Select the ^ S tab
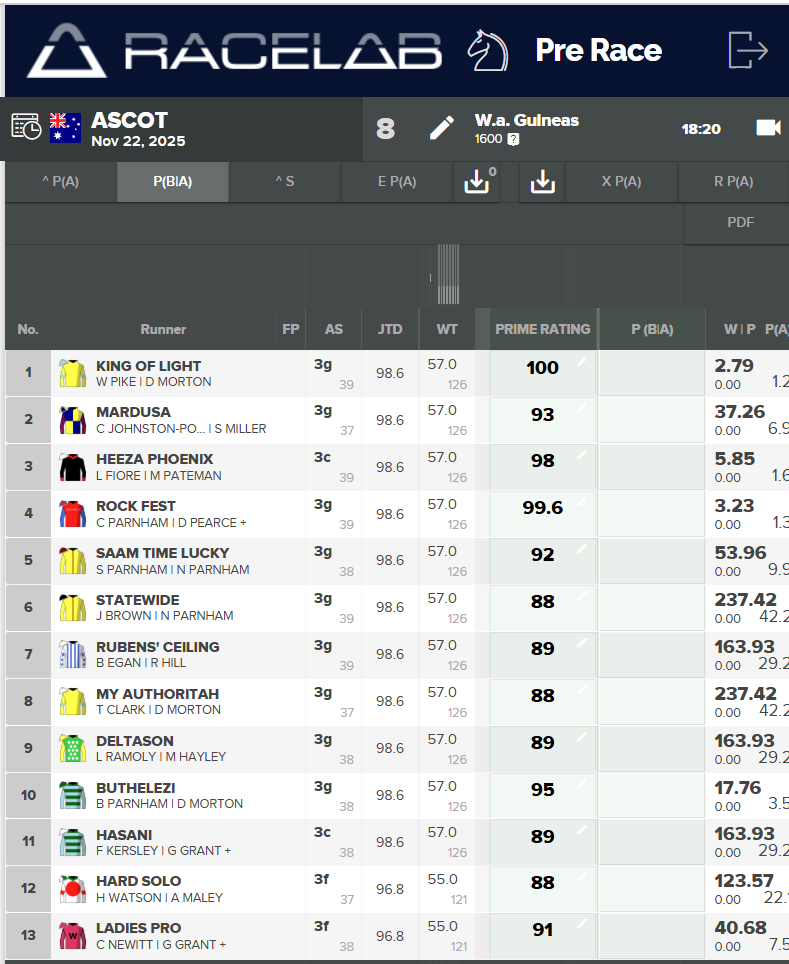The height and width of the screenshot is (964, 789). pyautogui.click(x=285, y=182)
